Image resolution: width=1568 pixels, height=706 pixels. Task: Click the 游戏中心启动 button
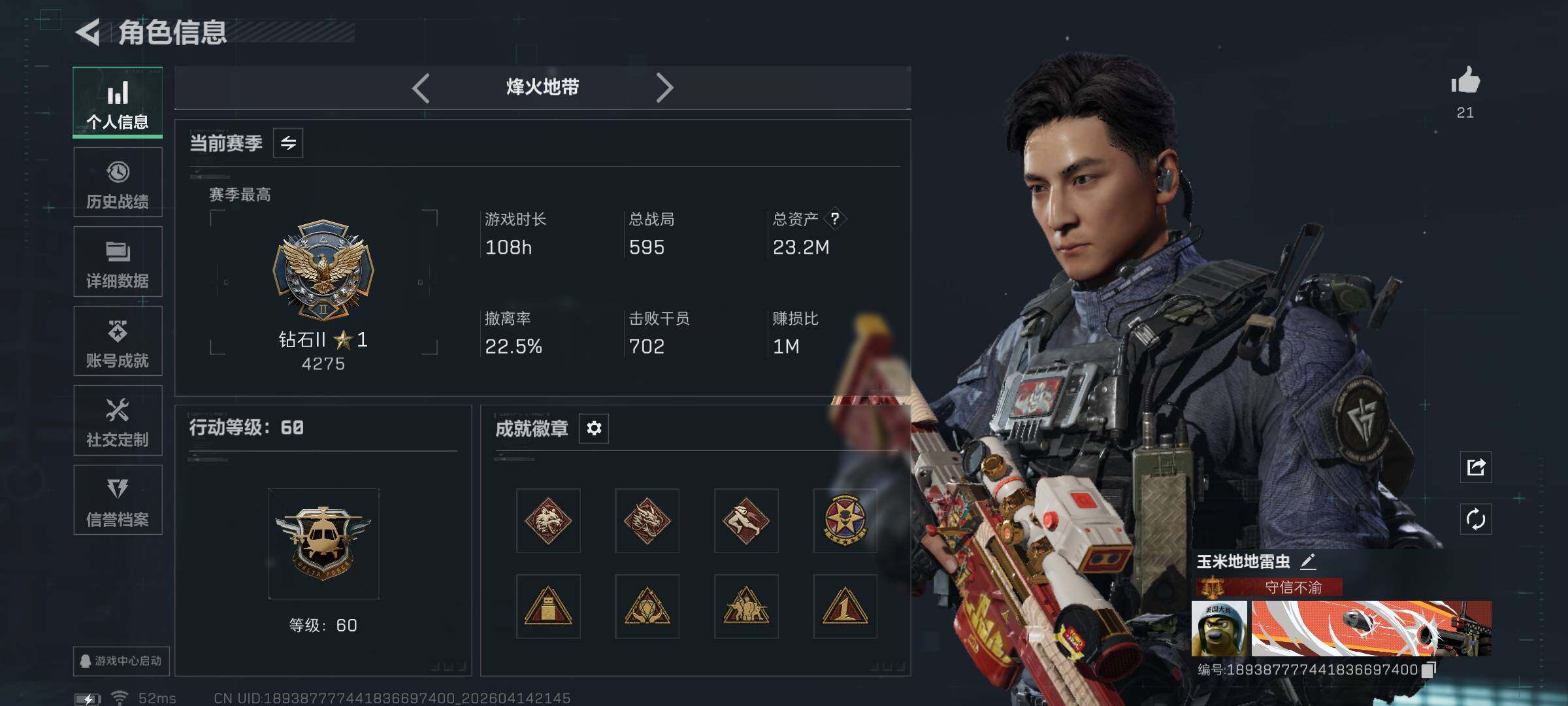coord(122,661)
